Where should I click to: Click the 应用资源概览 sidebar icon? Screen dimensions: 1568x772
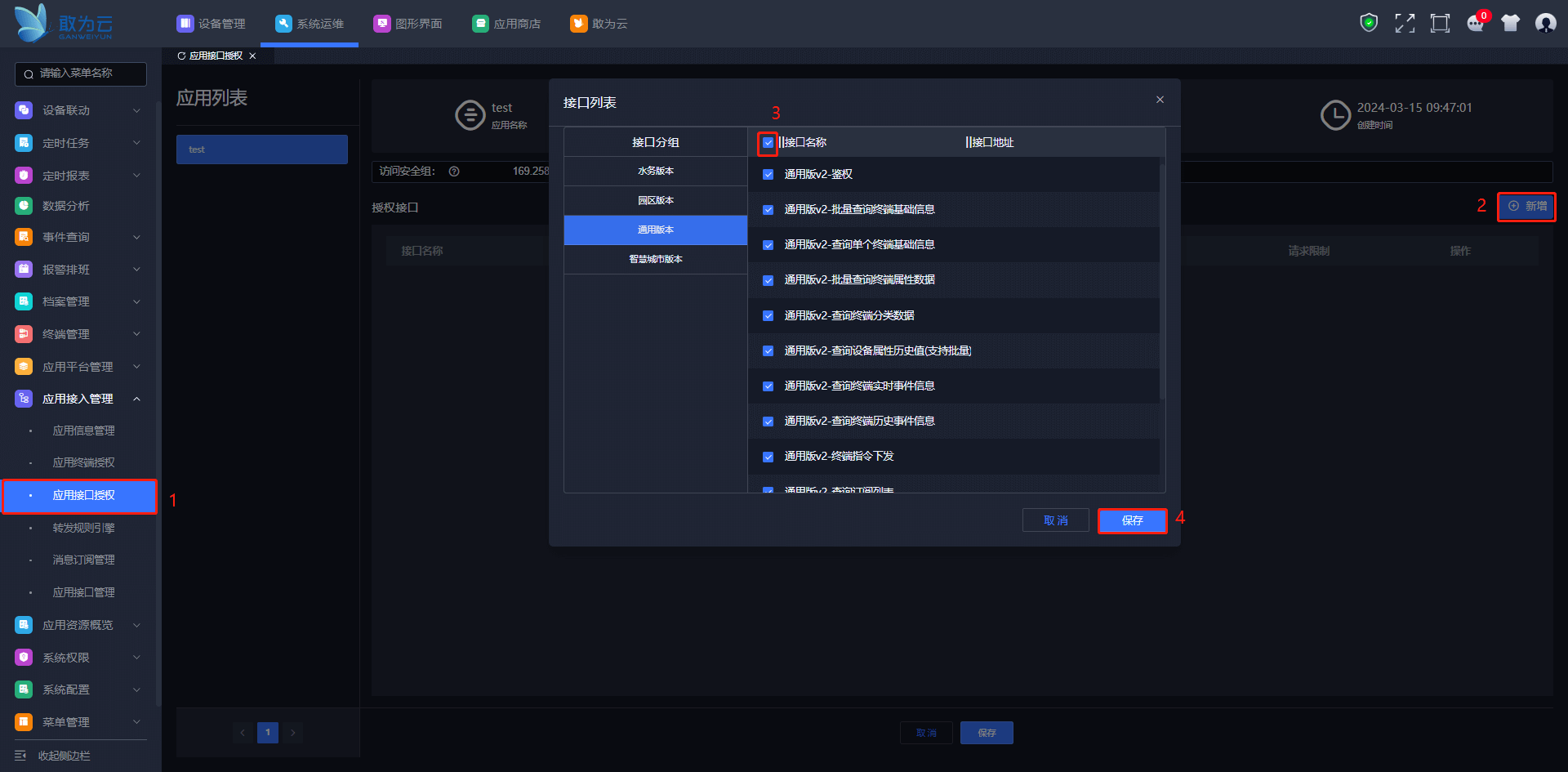coord(24,625)
